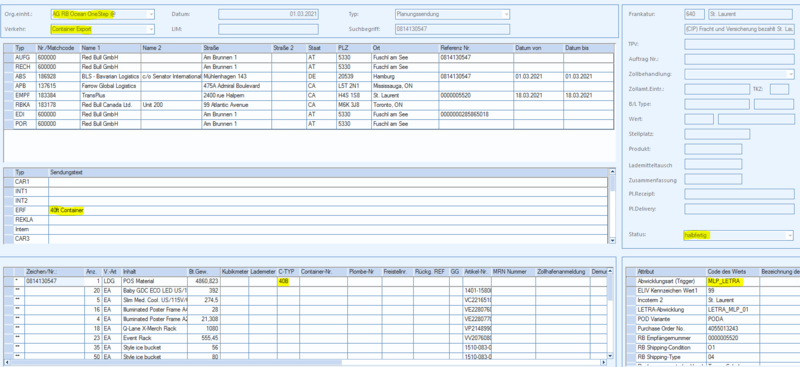
Task: Click the TKZ input field
Action: [779, 89]
